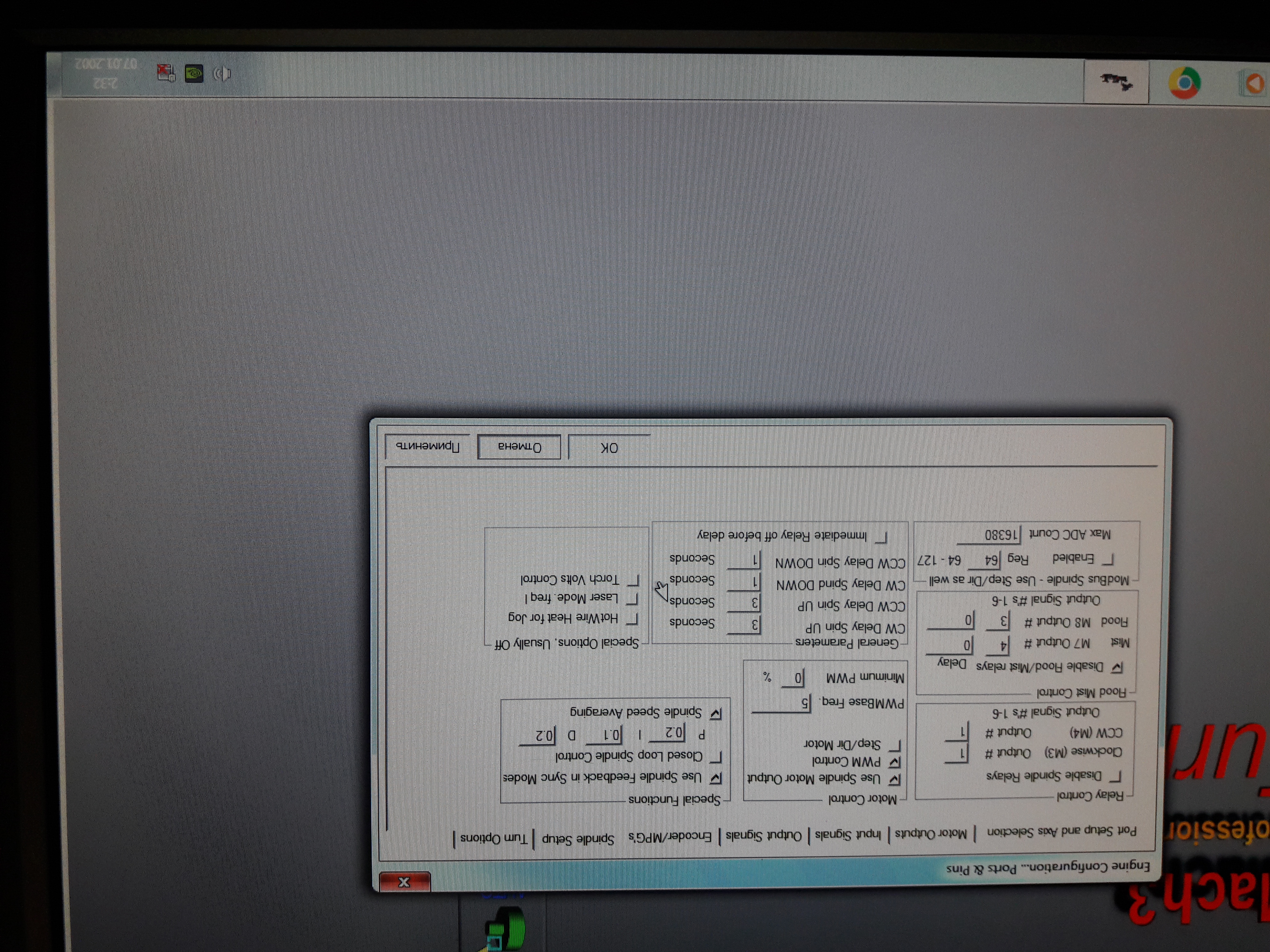The width and height of the screenshot is (1270, 952).
Task: Open Google Chrome from the taskbar
Action: click(x=1184, y=83)
